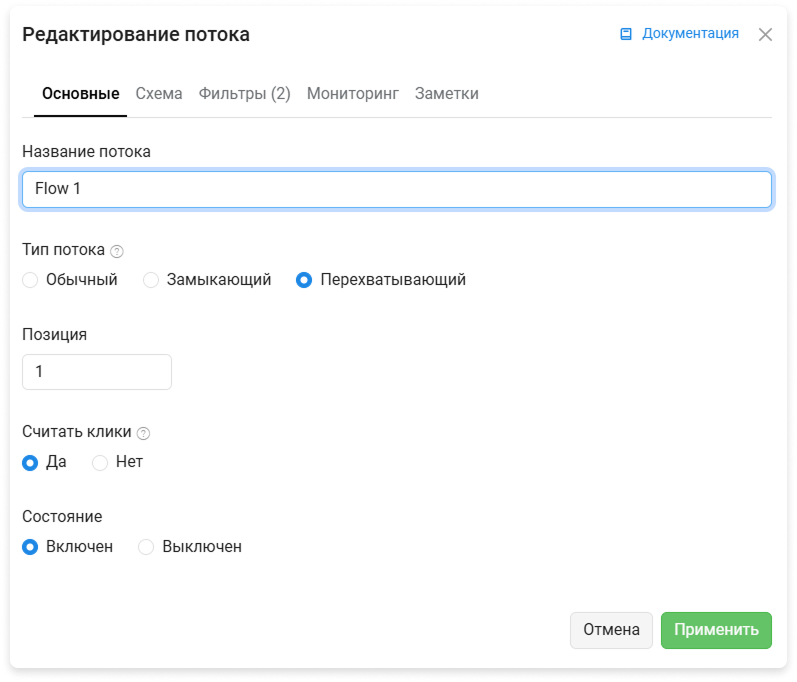Open the Схема tab
Screen dimensions: 797x682
coord(159,94)
